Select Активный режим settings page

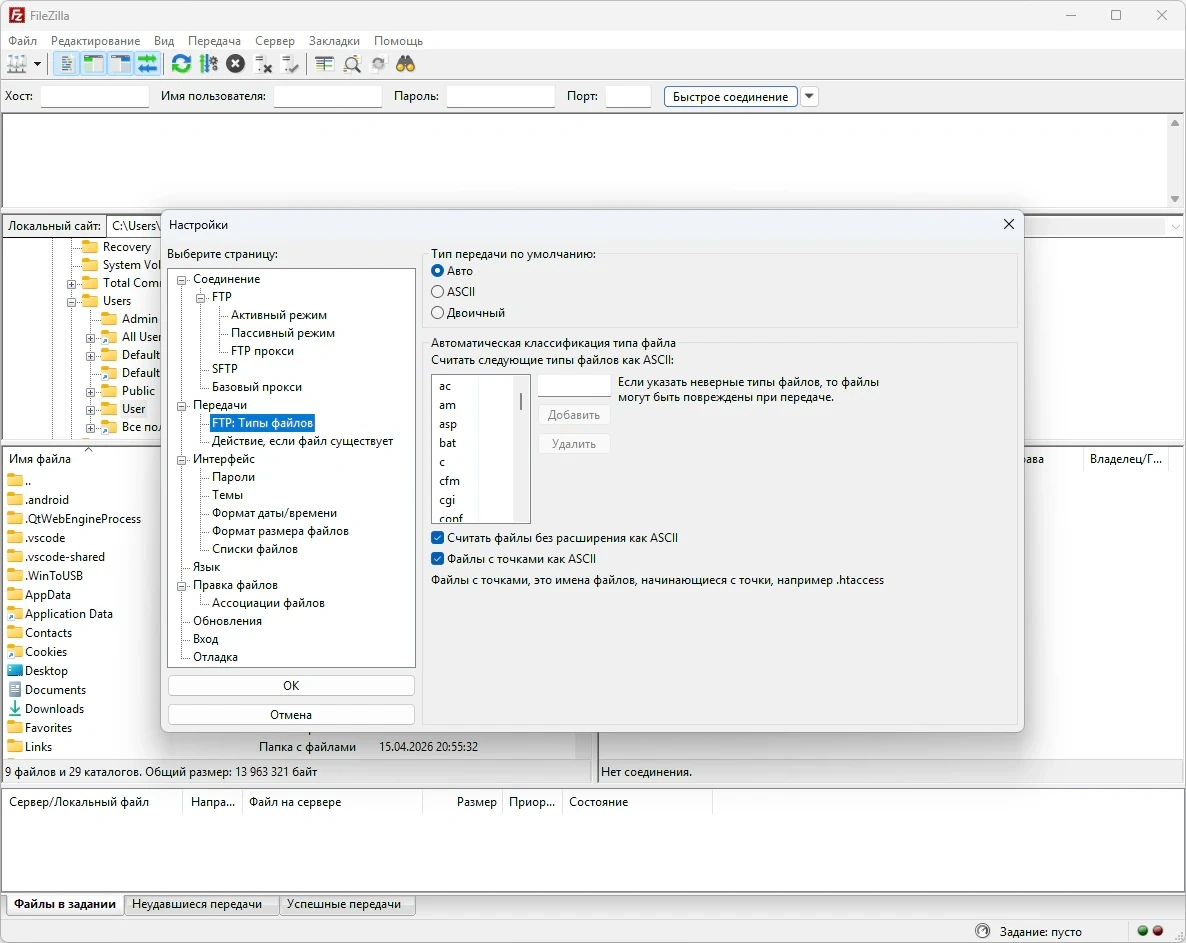coord(279,315)
